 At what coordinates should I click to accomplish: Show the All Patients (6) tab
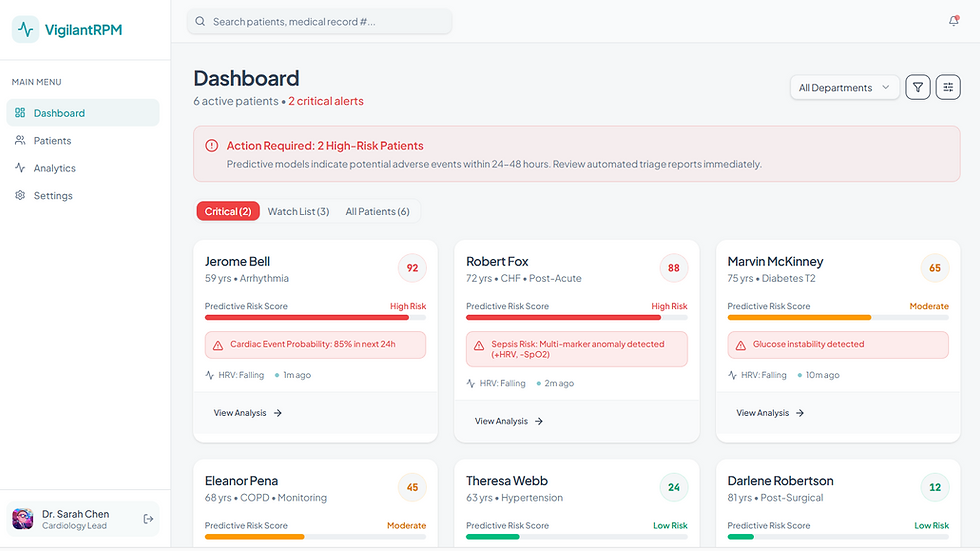click(378, 211)
